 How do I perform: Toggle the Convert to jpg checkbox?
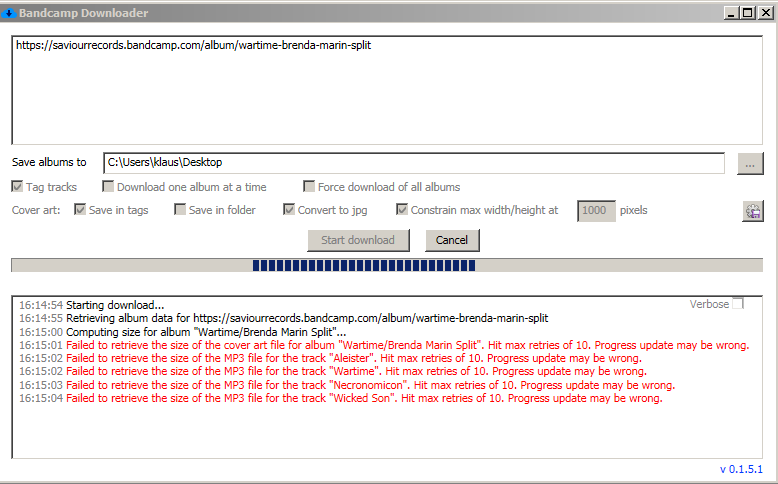(289, 209)
